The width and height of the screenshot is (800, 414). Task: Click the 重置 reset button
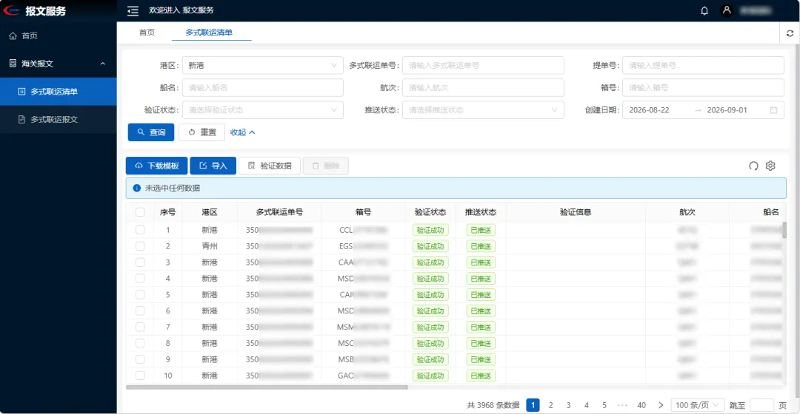(x=202, y=132)
